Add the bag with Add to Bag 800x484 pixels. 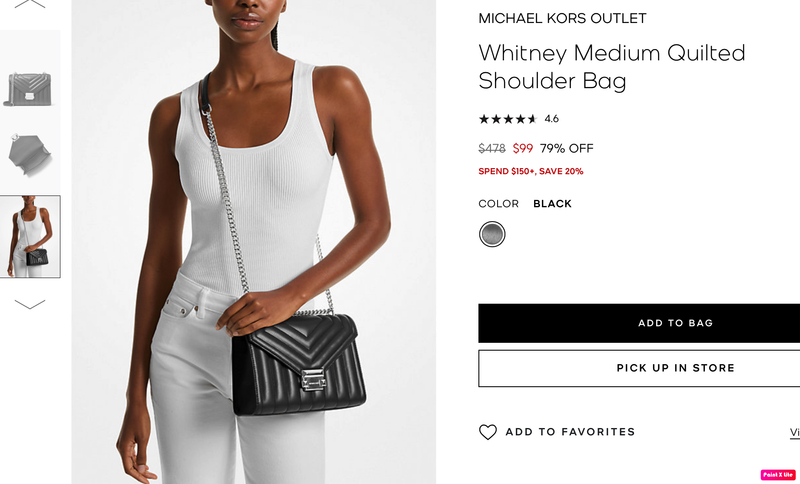click(639, 323)
